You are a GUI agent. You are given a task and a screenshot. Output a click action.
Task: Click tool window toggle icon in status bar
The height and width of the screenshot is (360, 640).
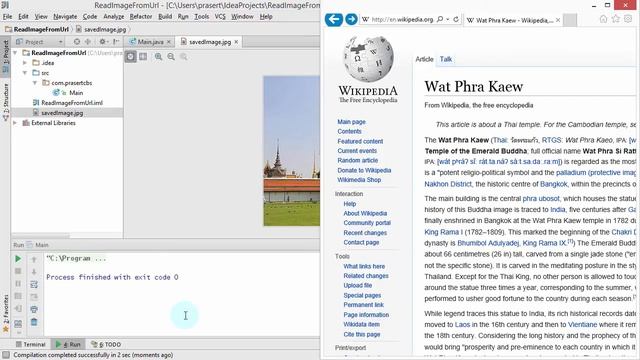pos(6,355)
